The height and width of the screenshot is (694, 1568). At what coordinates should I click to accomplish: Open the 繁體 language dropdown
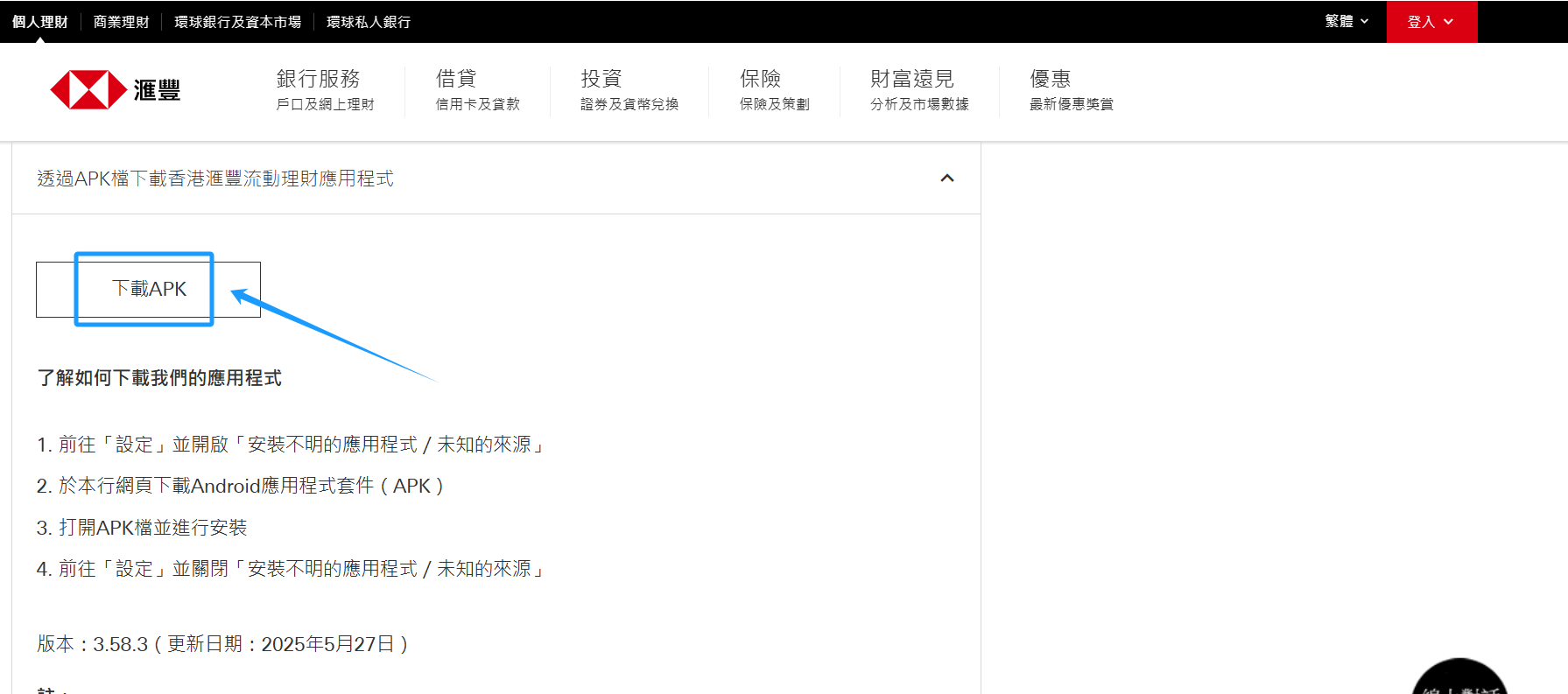(1347, 21)
